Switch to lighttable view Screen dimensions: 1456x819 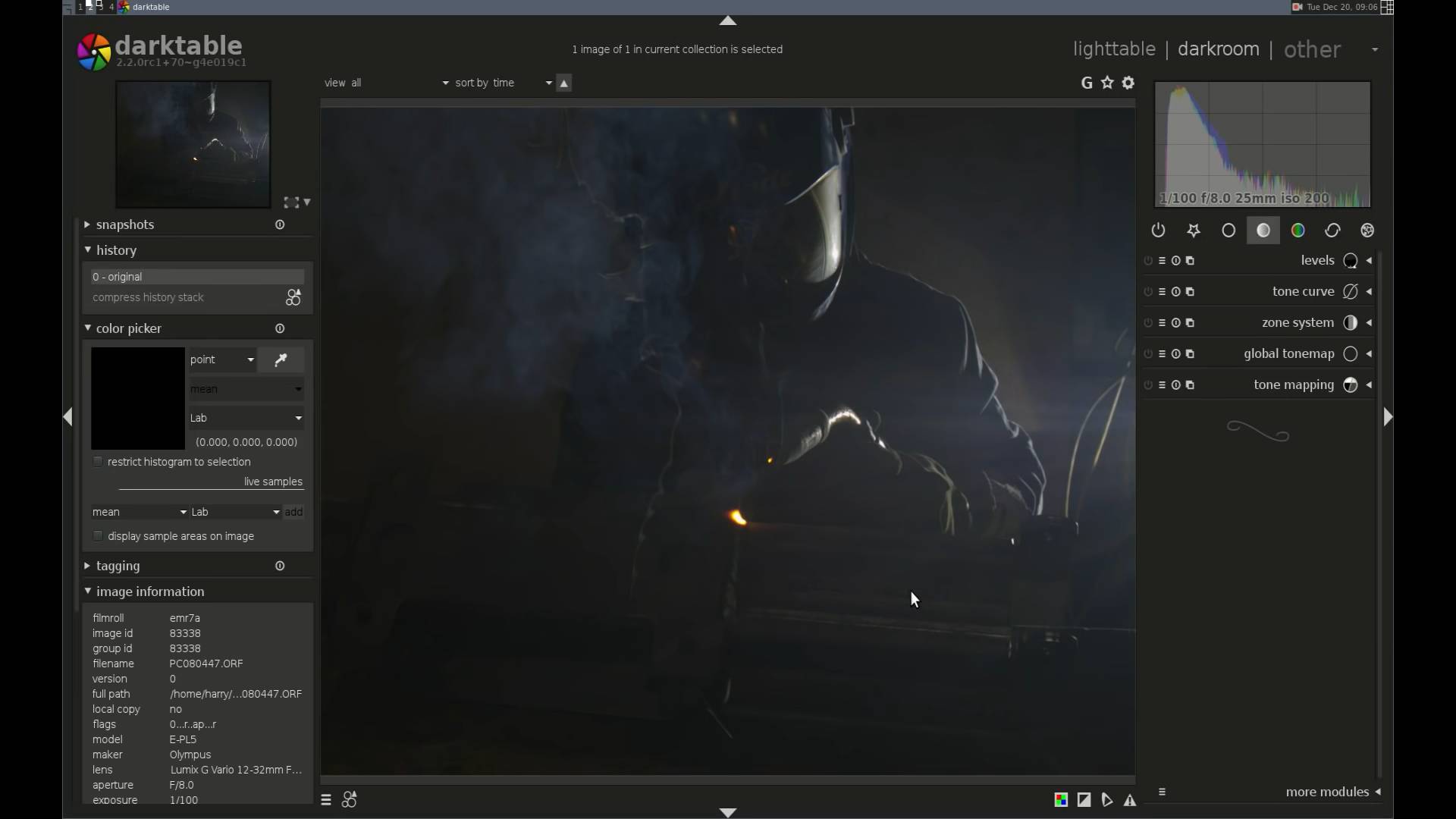(x=1114, y=49)
